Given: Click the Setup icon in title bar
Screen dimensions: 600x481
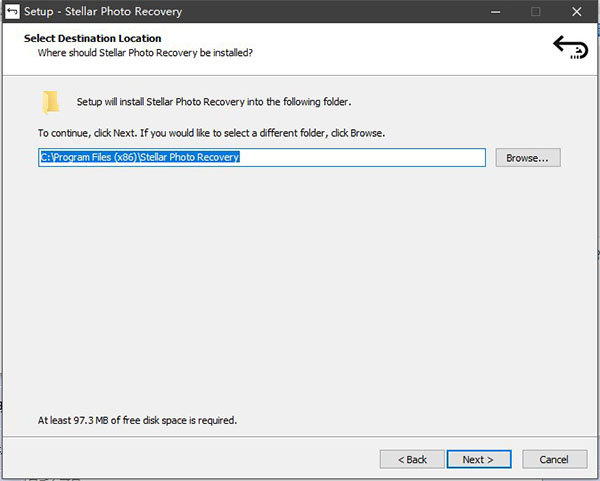Looking at the screenshot, I should [x=14, y=14].
